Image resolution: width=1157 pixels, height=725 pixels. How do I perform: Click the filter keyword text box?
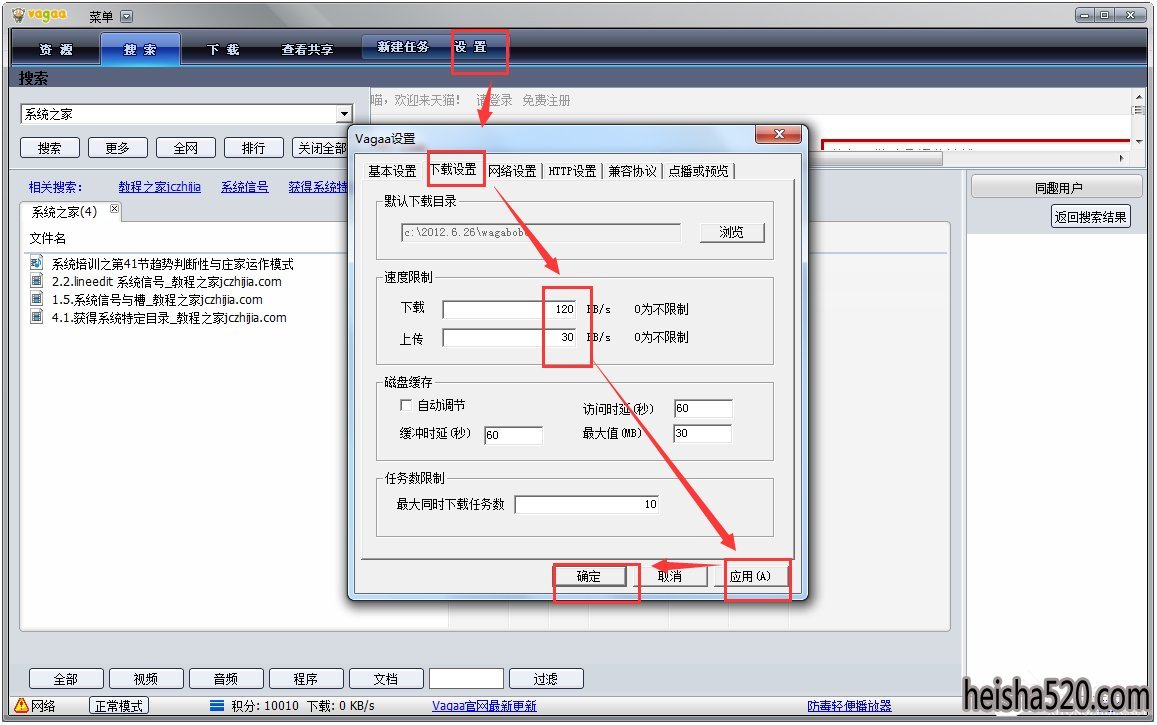(x=466, y=679)
